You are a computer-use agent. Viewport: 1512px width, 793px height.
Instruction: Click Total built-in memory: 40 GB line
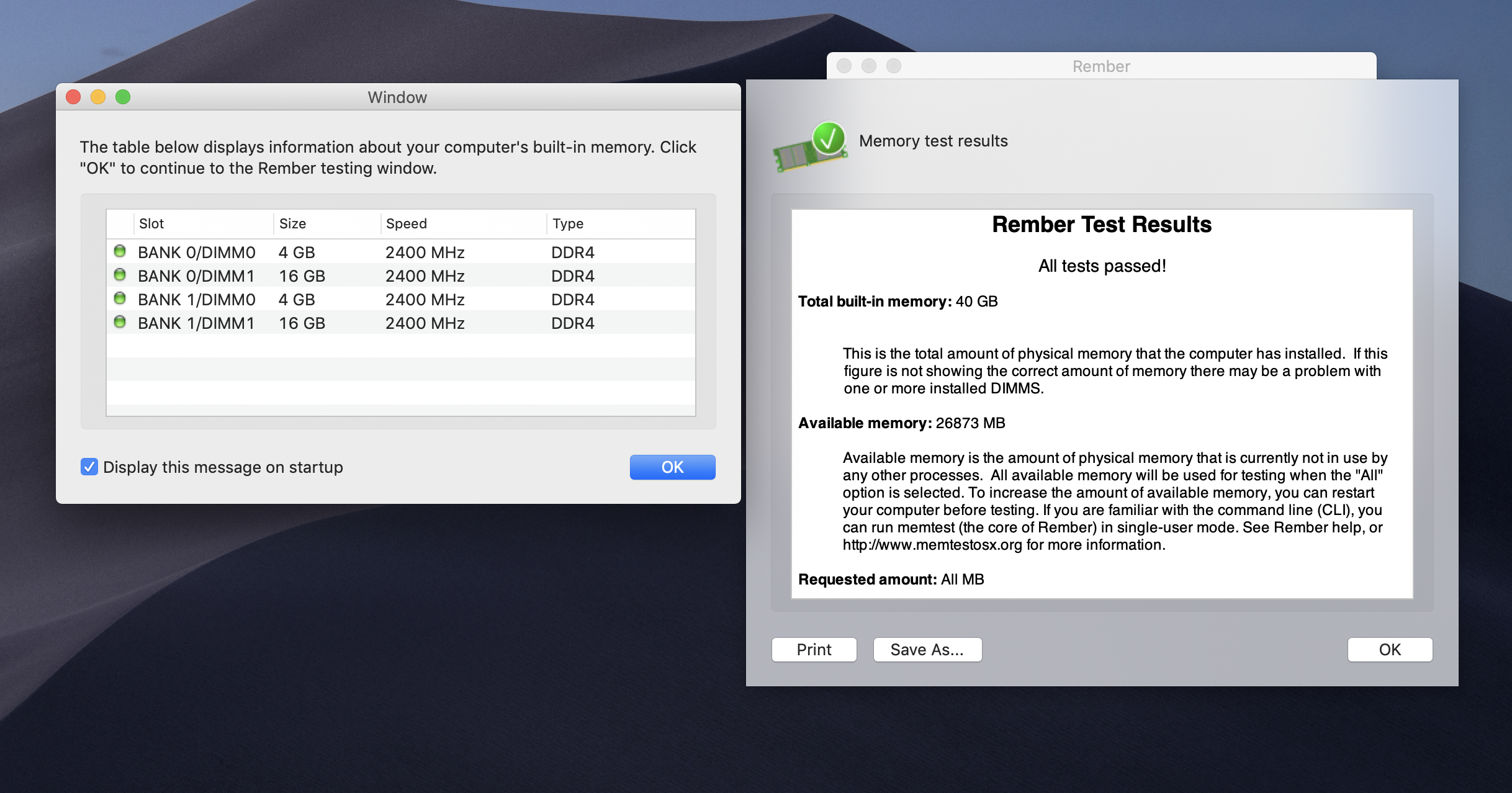[898, 302]
